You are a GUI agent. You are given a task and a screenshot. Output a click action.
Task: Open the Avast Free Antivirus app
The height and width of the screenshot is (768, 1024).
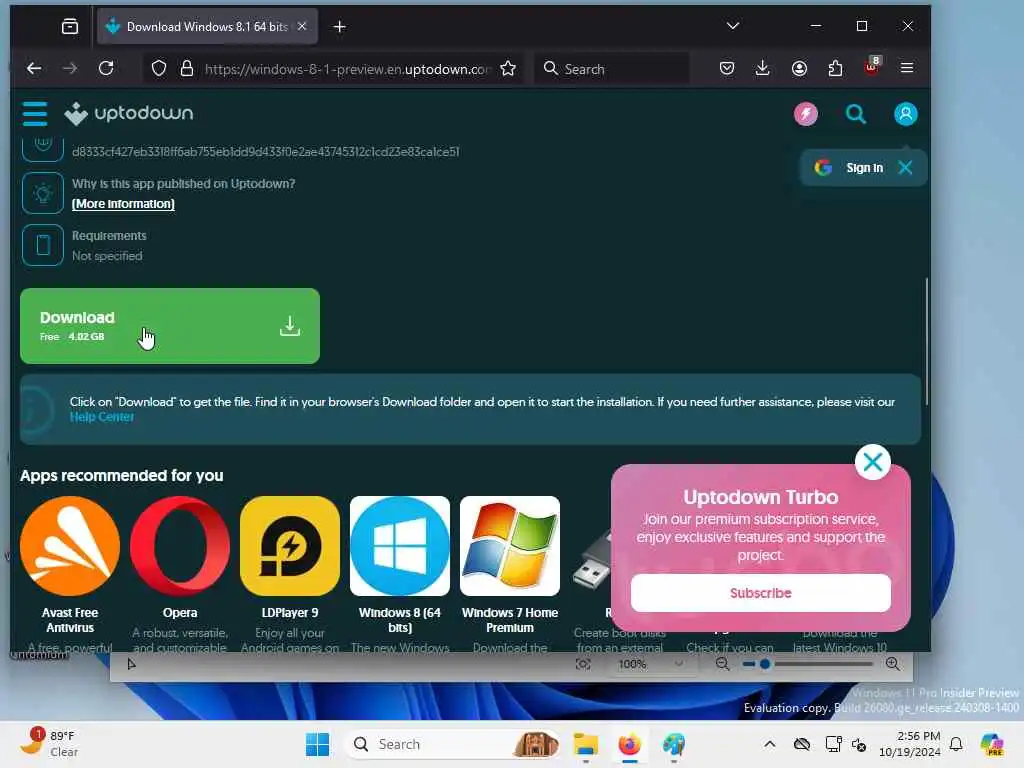(70, 546)
